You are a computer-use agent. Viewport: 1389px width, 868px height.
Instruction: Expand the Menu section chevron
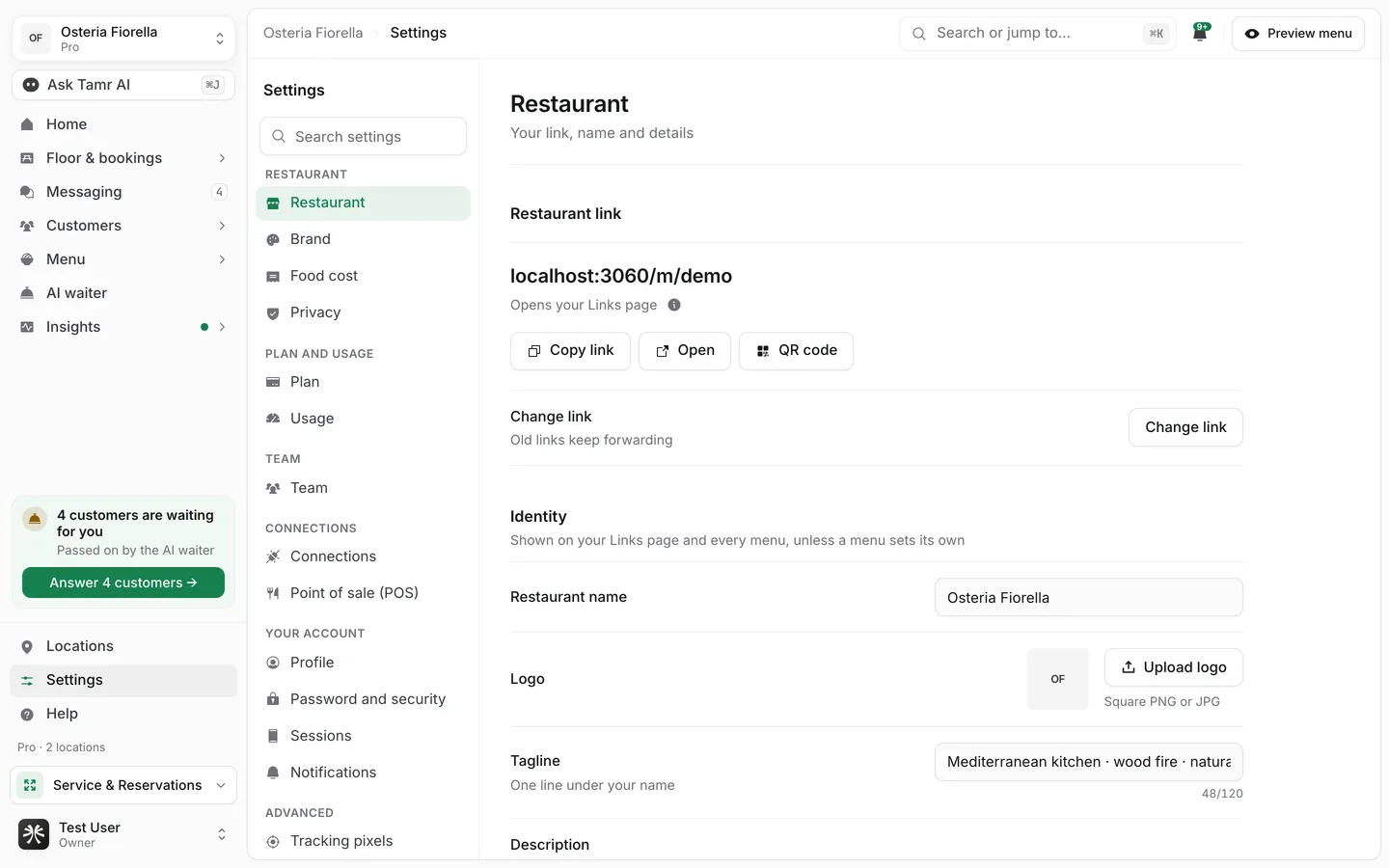222,259
